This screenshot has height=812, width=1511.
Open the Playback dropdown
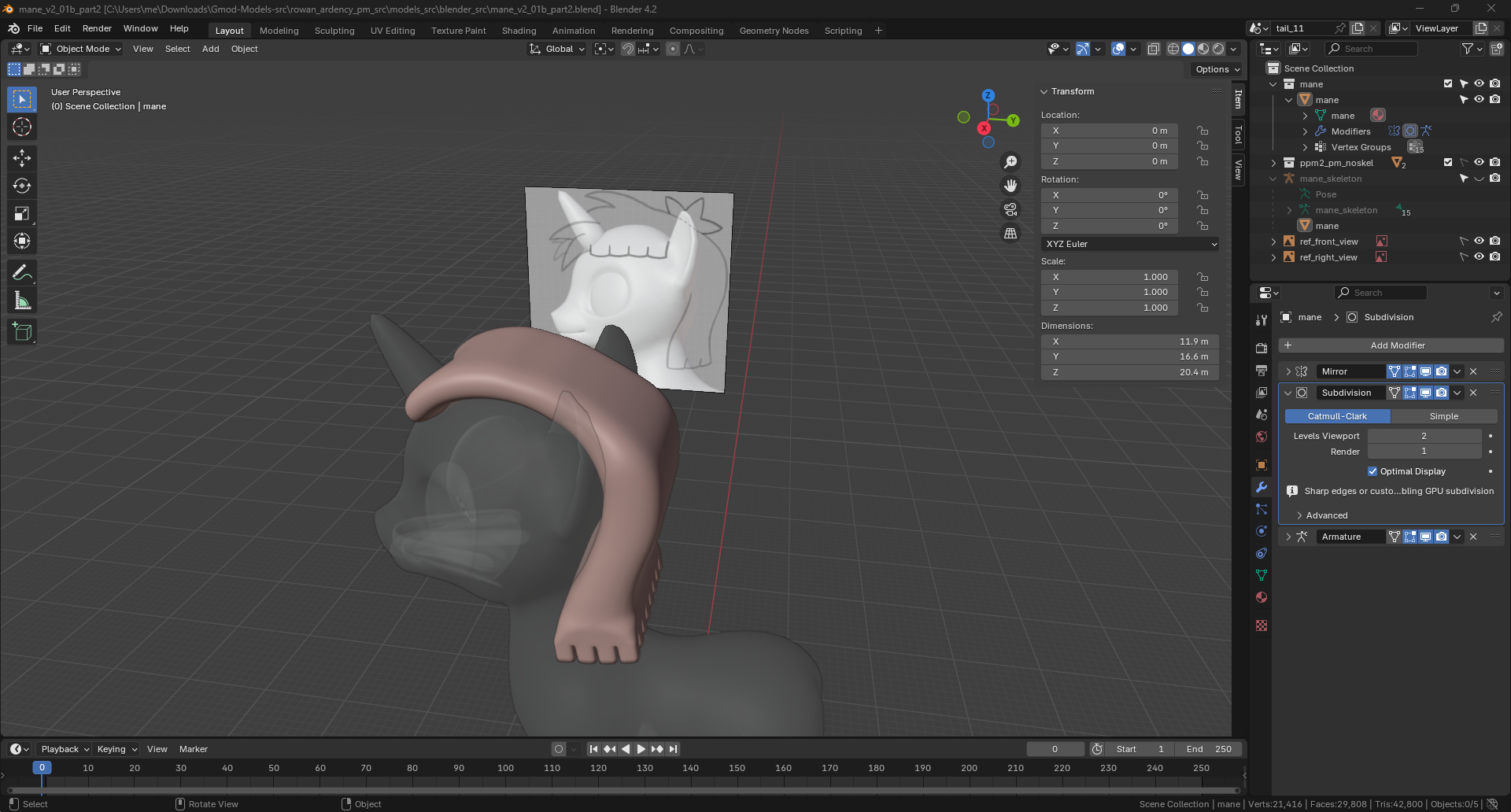pyautogui.click(x=65, y=749)
